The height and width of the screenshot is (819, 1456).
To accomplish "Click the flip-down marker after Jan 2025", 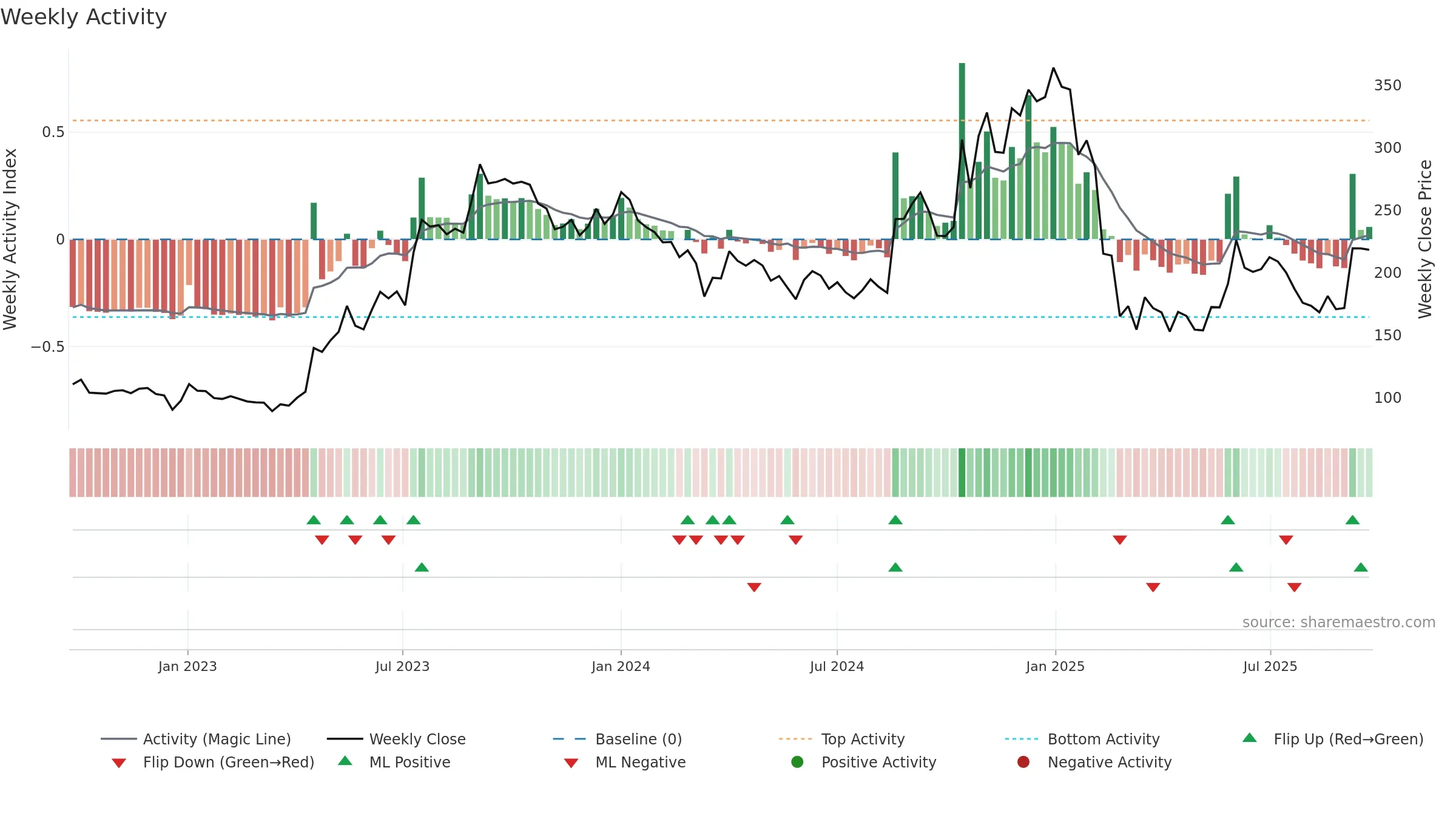I will [x=1120, y=540].
